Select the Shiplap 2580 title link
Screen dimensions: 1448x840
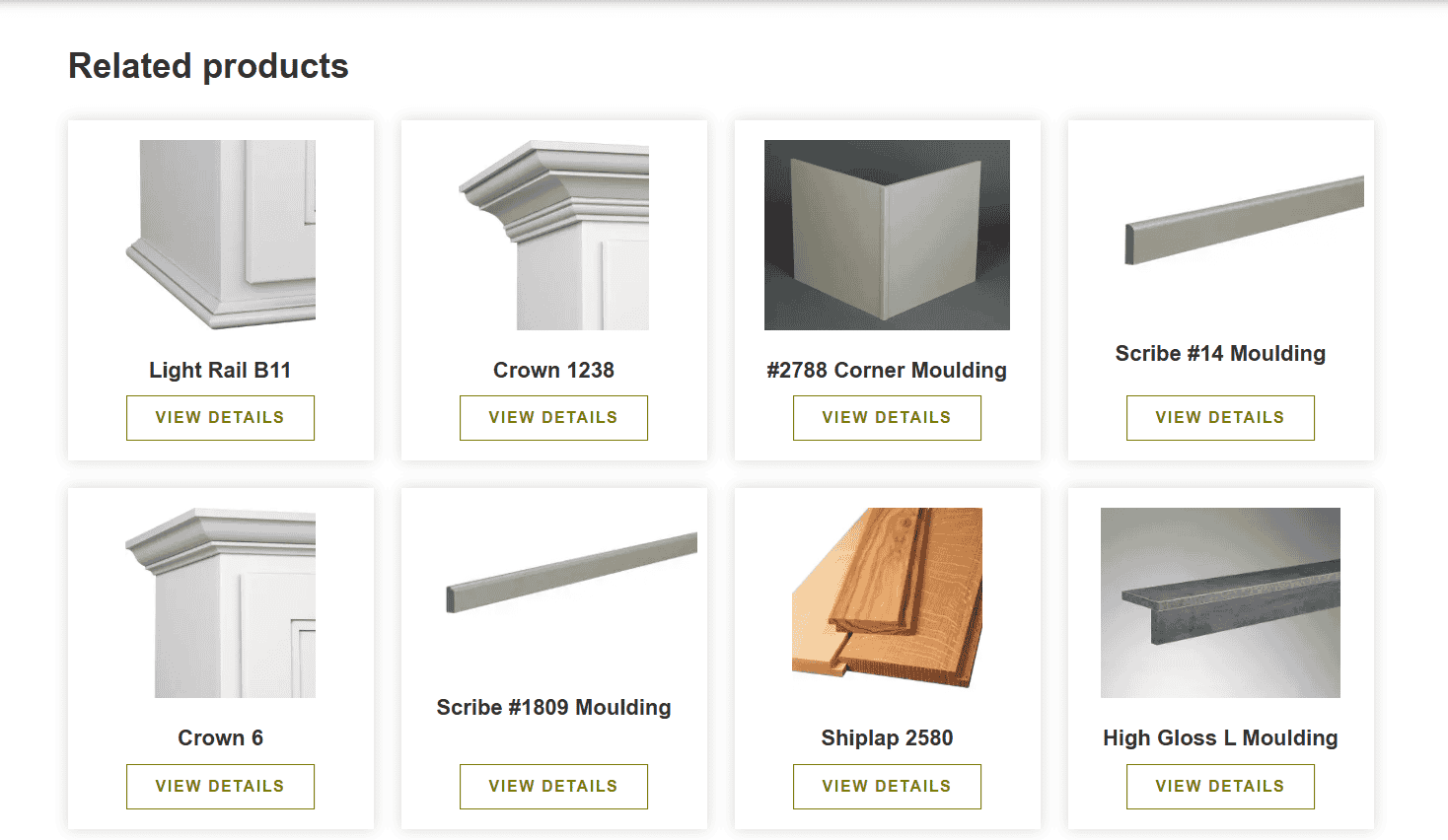(x=887, y=738)
